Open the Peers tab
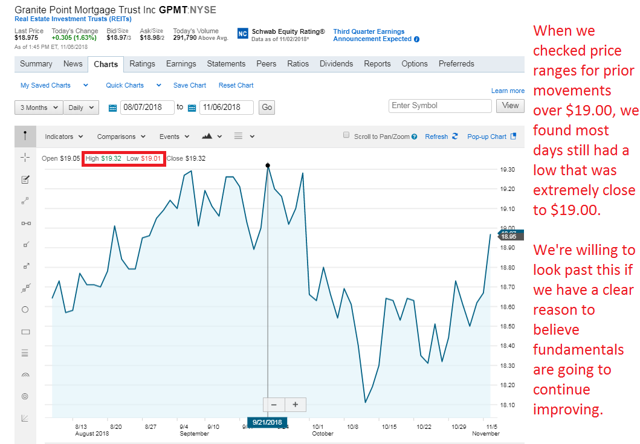640x444 pixels. 266,64
